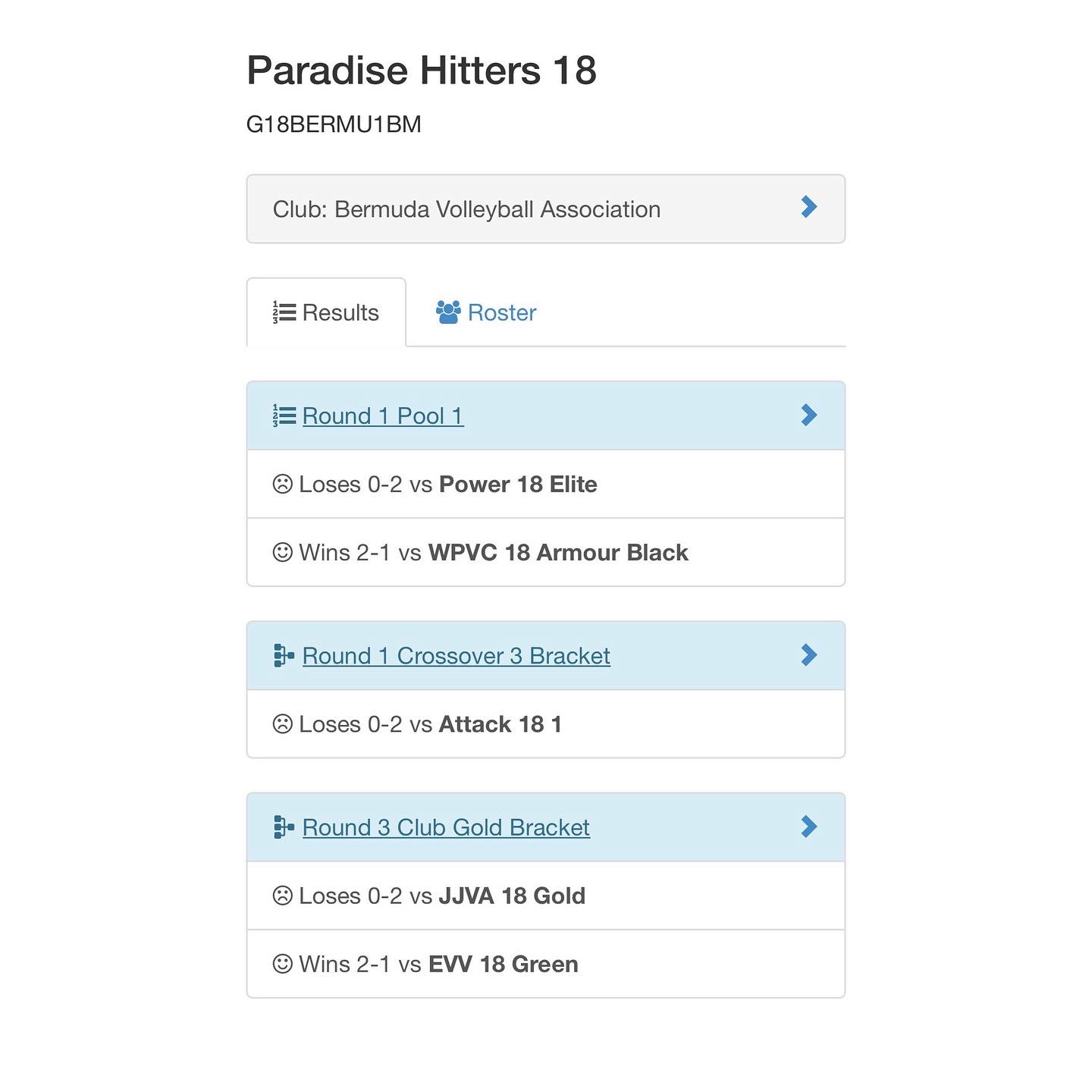This screenshot has height=1092, width=1092.
Task: Click the sad face icon by JJVA 18 Gold
Action: point(282,896)
